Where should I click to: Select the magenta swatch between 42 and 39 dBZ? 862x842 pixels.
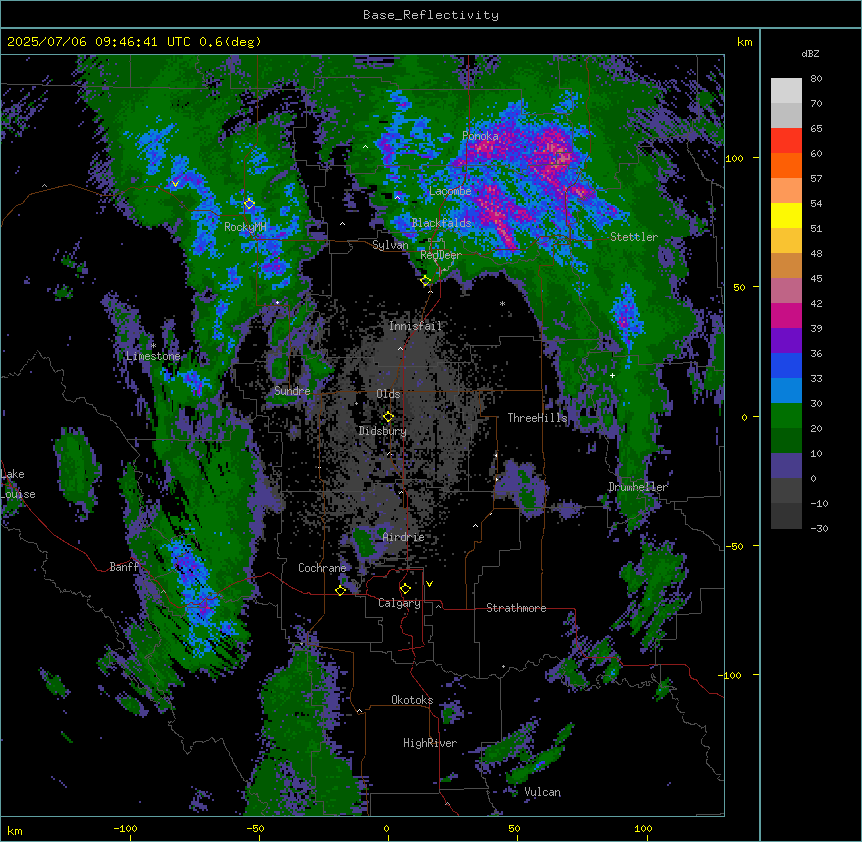tap(786, 315)
